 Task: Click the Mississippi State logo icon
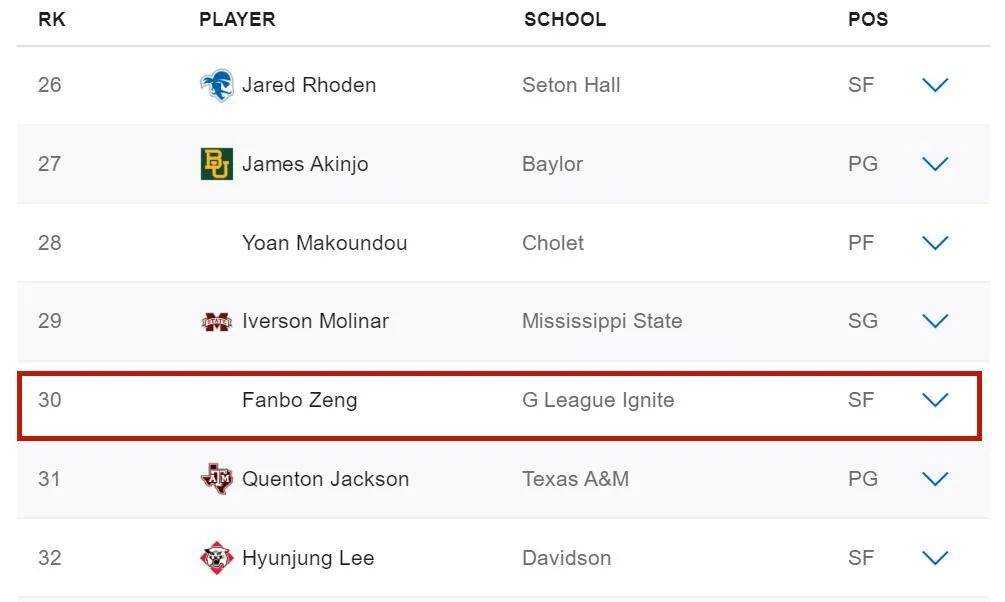coord(217,321)
